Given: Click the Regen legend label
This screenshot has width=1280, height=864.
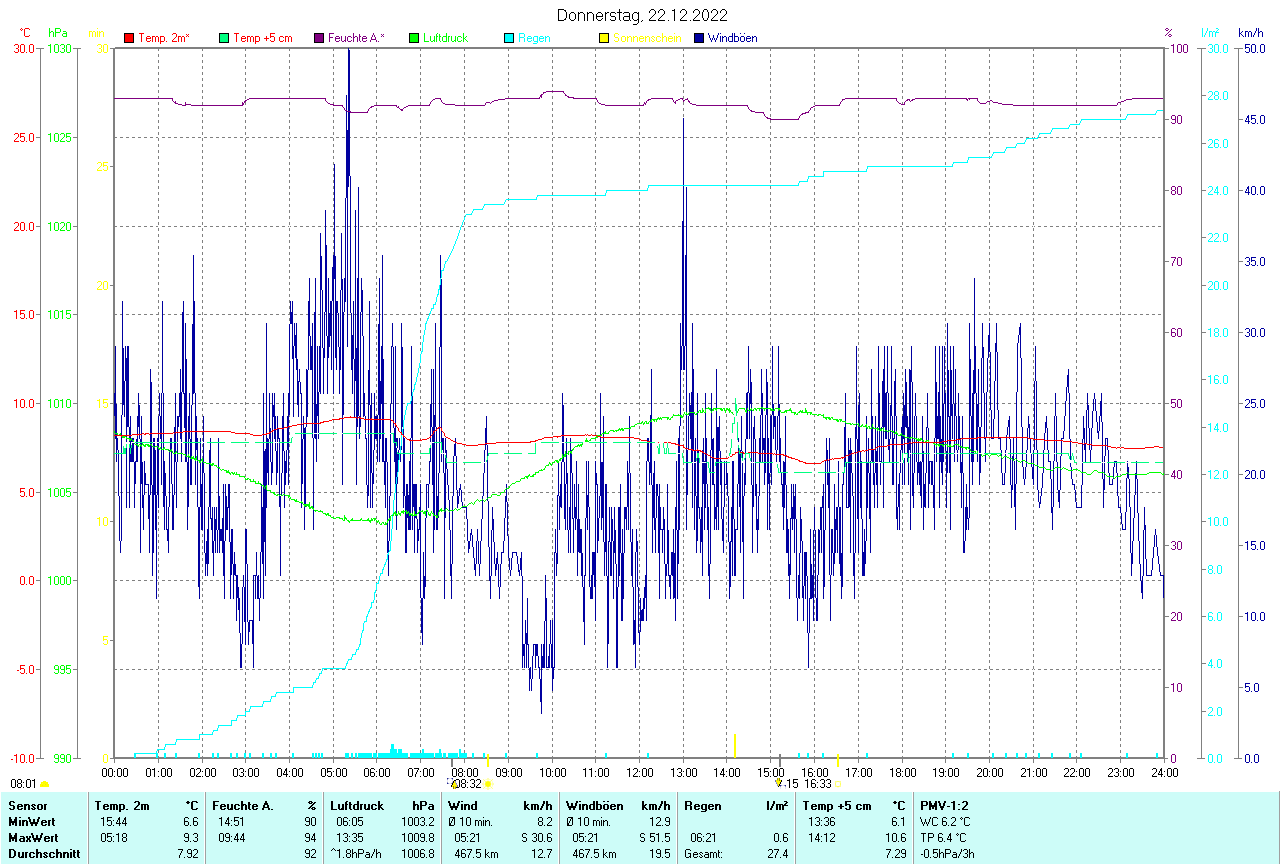Looking at the screenshot, I should (534, 38).
